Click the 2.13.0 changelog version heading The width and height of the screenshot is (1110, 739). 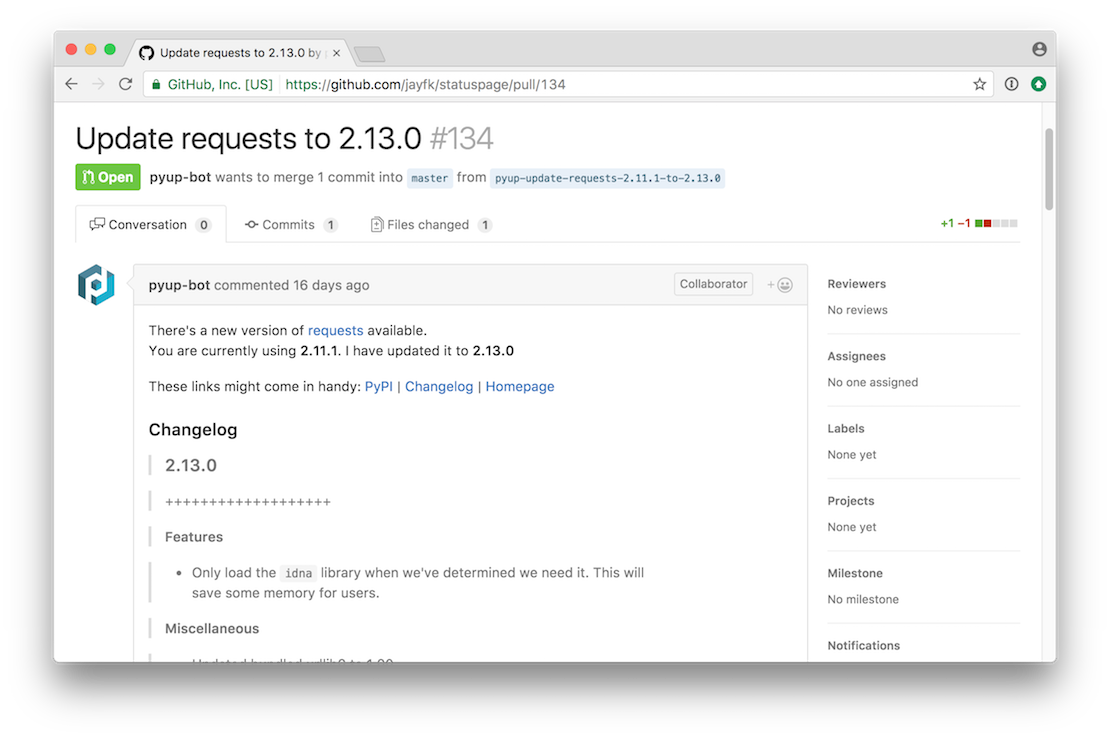click(190, 465)
